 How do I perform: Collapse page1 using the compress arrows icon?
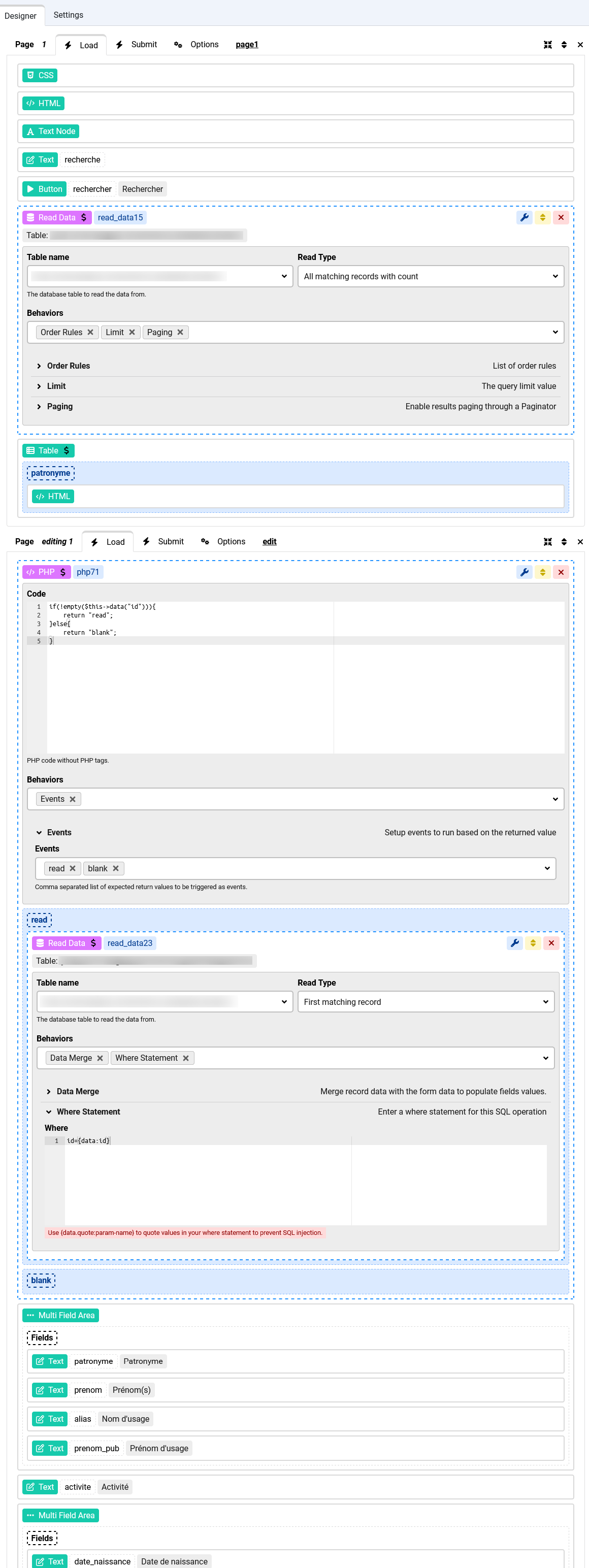(x=548, y=45)
